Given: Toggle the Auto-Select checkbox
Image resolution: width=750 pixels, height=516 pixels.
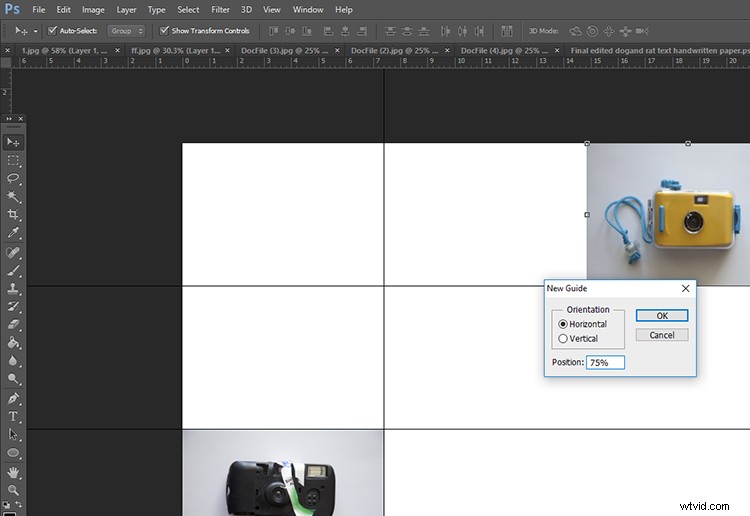Looking at the screenshot, I should click(52, 31).
